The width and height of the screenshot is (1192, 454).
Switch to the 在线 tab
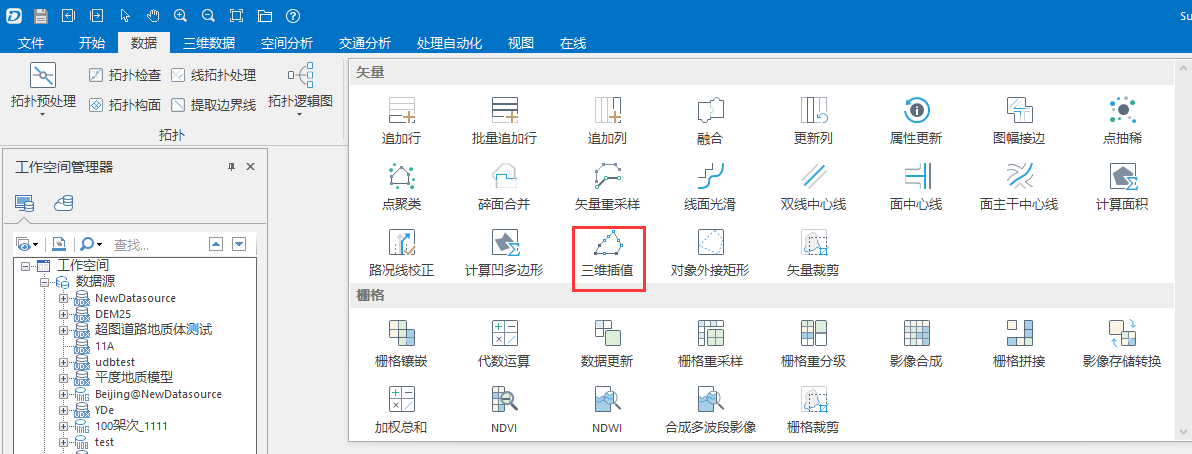[572, 43]
